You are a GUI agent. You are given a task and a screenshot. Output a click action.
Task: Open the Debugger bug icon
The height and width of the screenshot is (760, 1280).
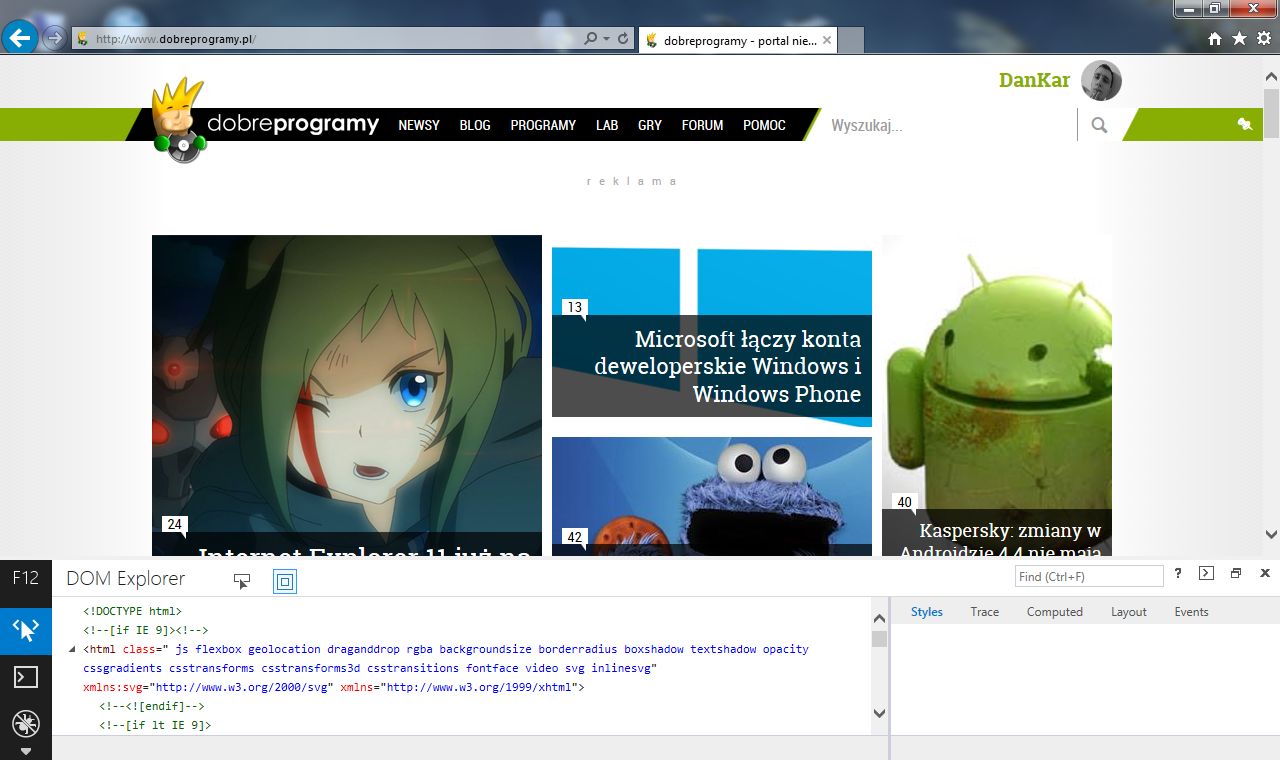coord(26,723)
